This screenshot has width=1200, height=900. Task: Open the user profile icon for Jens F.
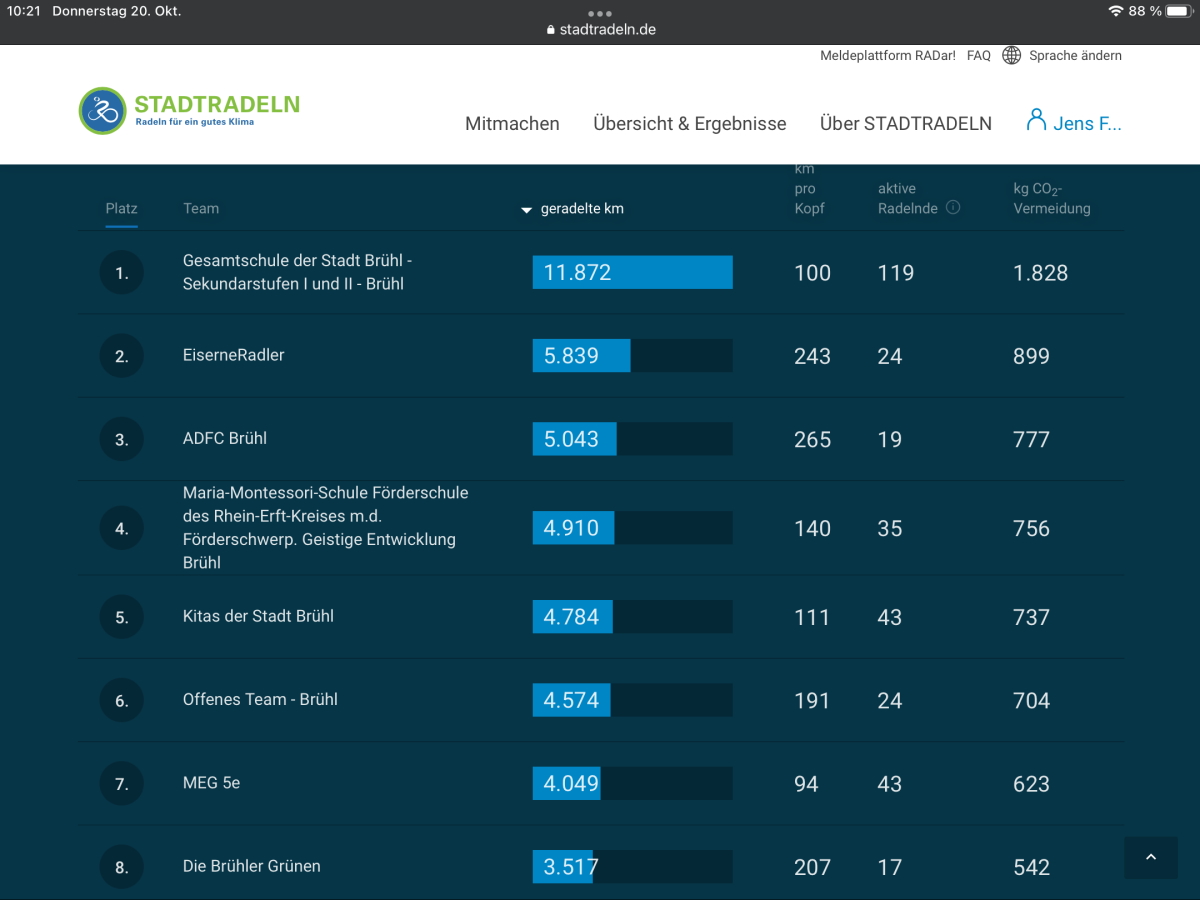click(x=1036, y=121)
